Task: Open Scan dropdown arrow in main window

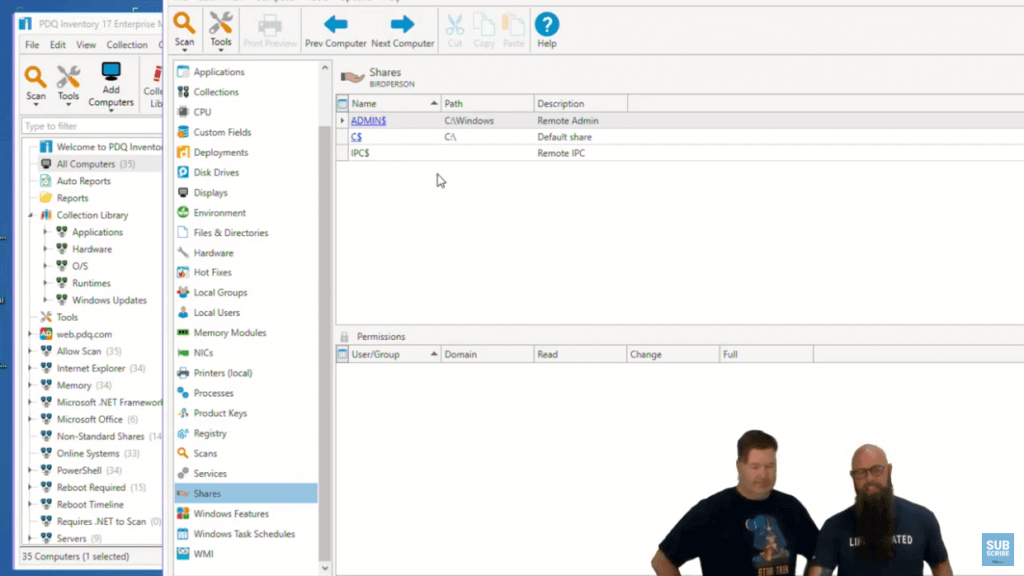Action: tap(36, 104)
